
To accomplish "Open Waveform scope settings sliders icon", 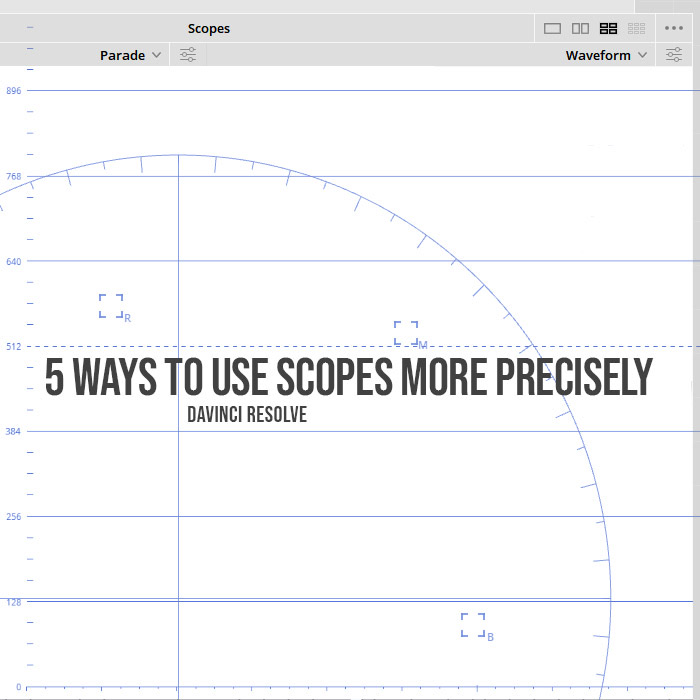I will pos(674,55).
